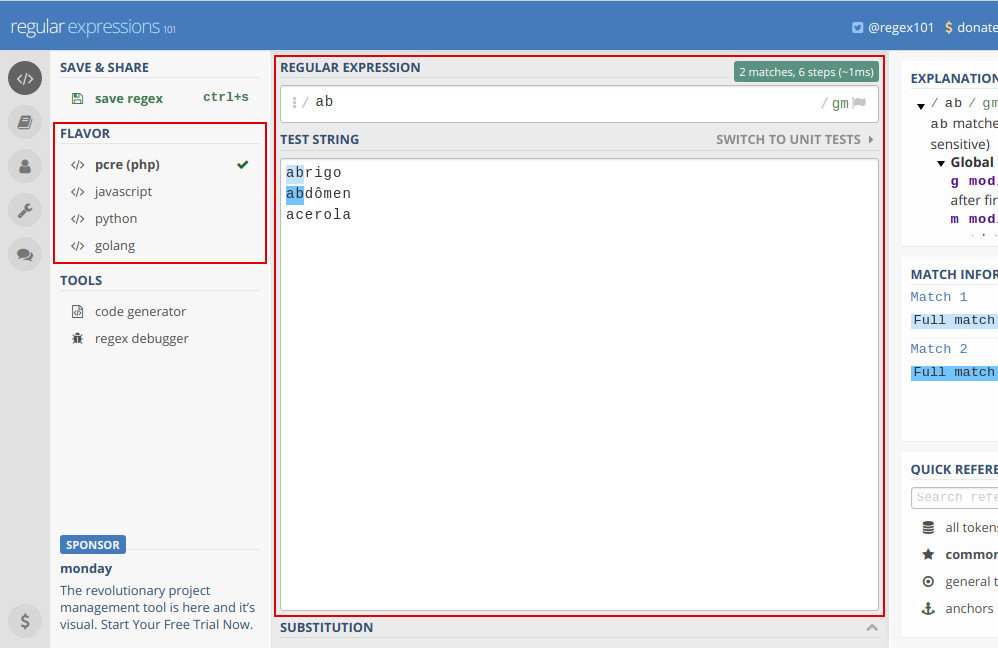The height and width of the screenshot is (648, 998).
Task: Collapse the explanation regex tree arrow
Action: coord(921,106)
